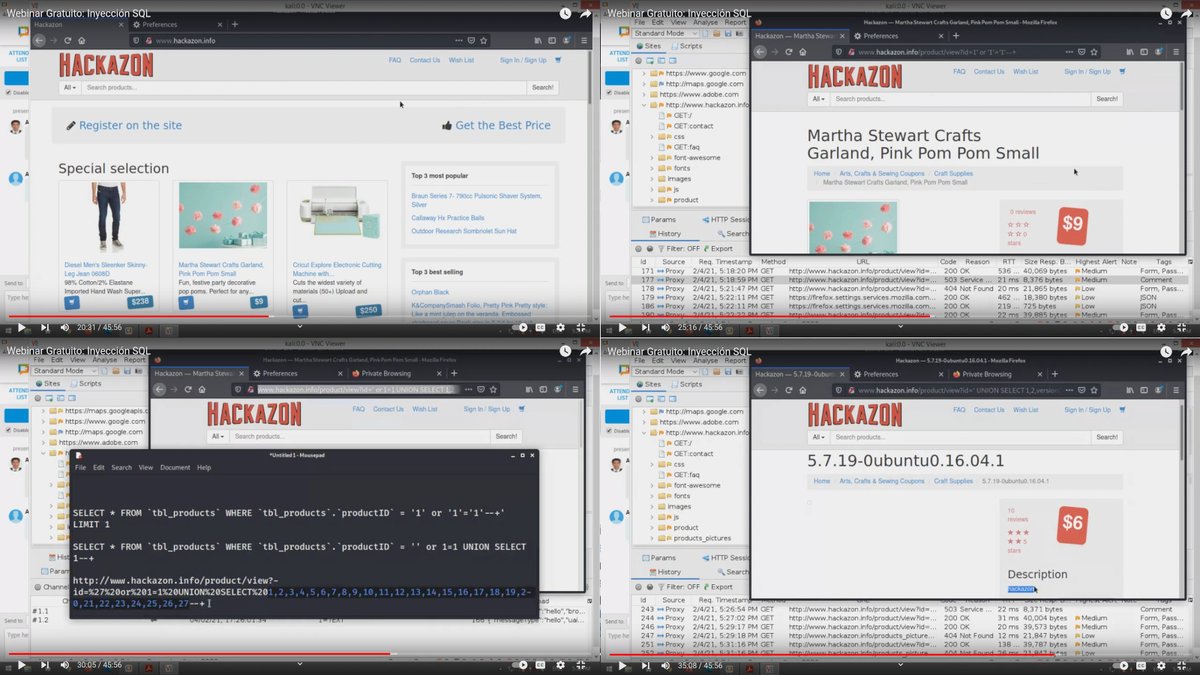The width and height of the screenshot is (1200, 675).
Task: Switch to Scripts tab in 25:16 frame
Action: [x=686, y=46]
